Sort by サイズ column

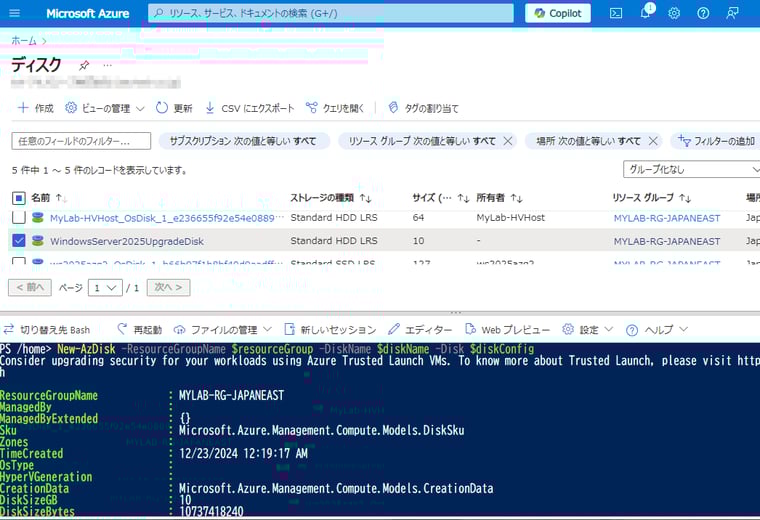coord(440,198)
